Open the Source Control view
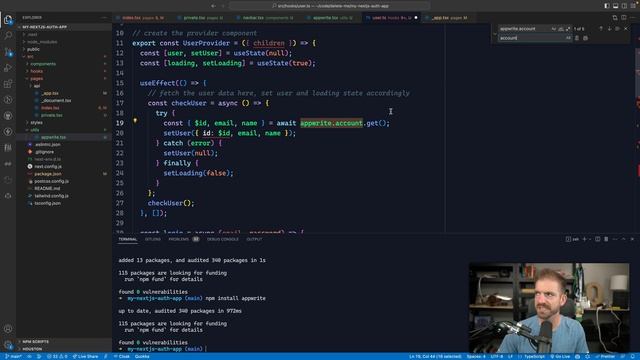640x360 pixels. point(8,52)
